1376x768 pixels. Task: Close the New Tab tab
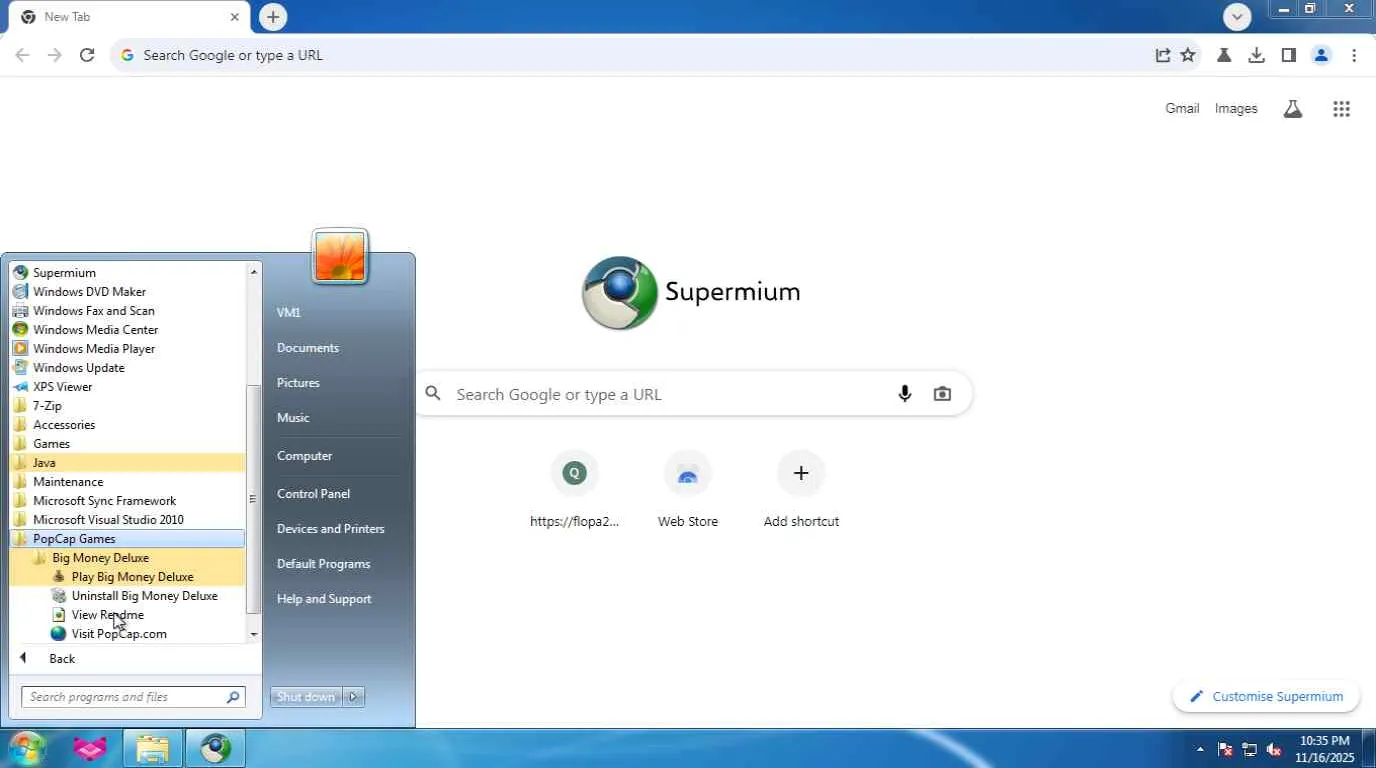pyautogui.click(x=235, y=17)
